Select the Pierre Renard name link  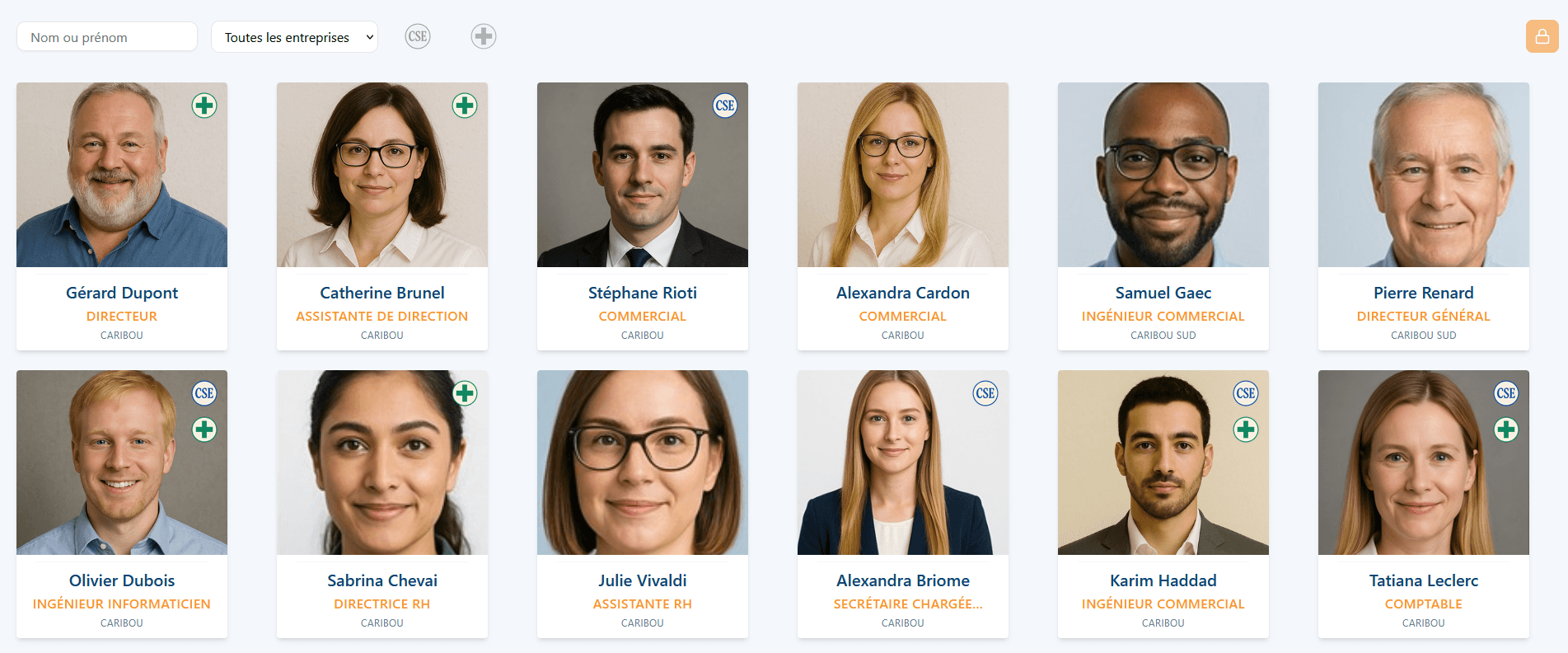coord(1424,293)
